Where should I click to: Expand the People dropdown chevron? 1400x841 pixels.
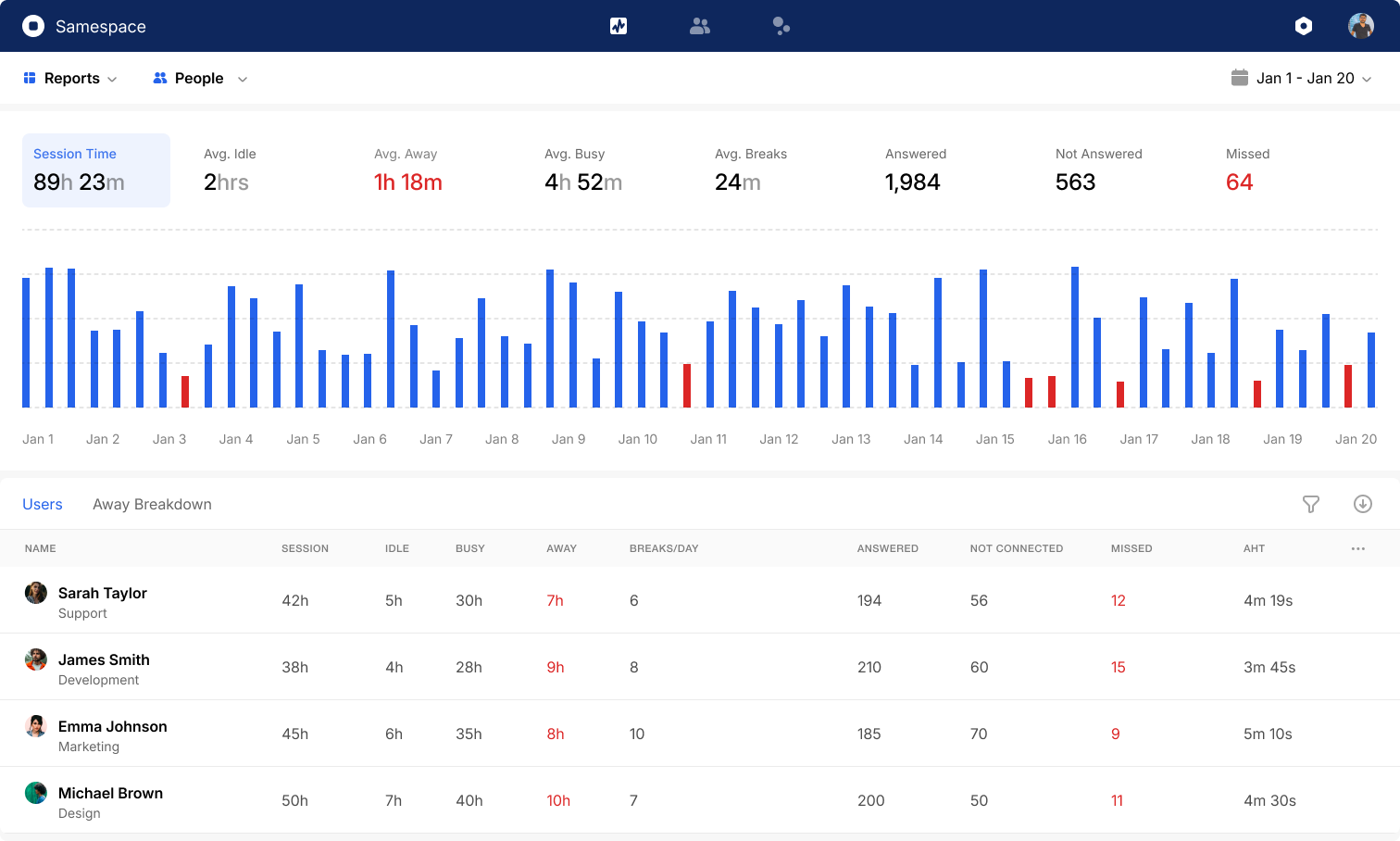[x=243, y=80]
